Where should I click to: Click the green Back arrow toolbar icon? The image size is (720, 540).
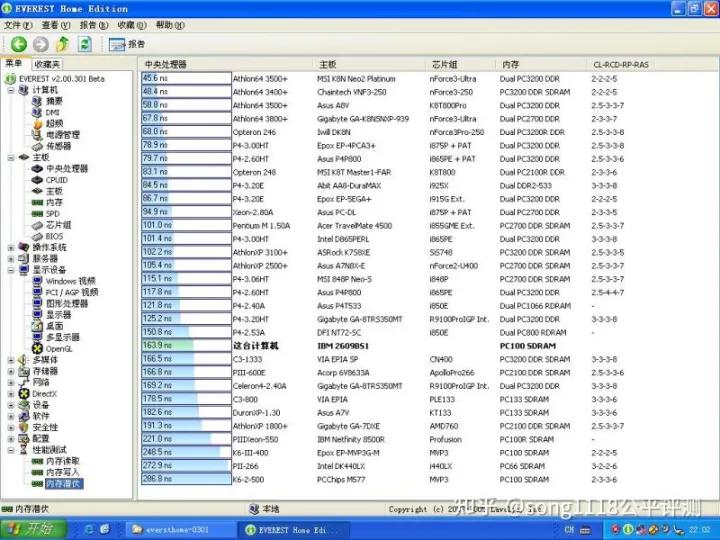tap(18, 44)
